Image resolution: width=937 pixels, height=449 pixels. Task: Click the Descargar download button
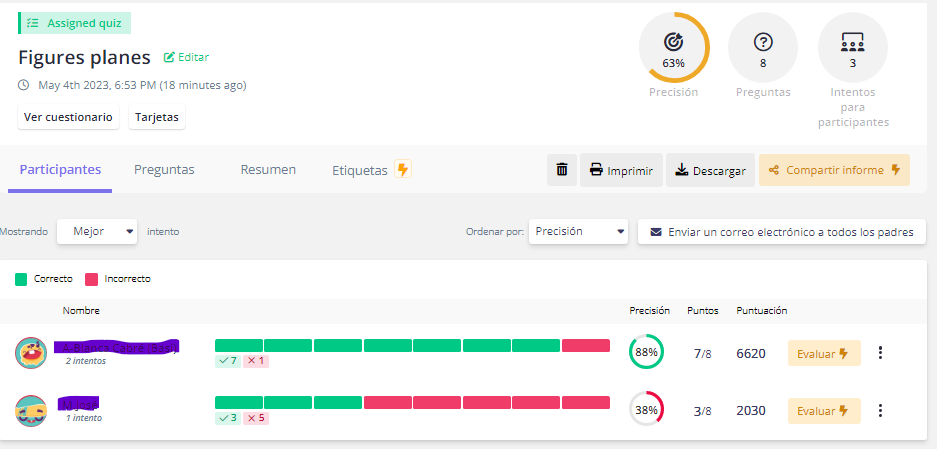[710, 170]
